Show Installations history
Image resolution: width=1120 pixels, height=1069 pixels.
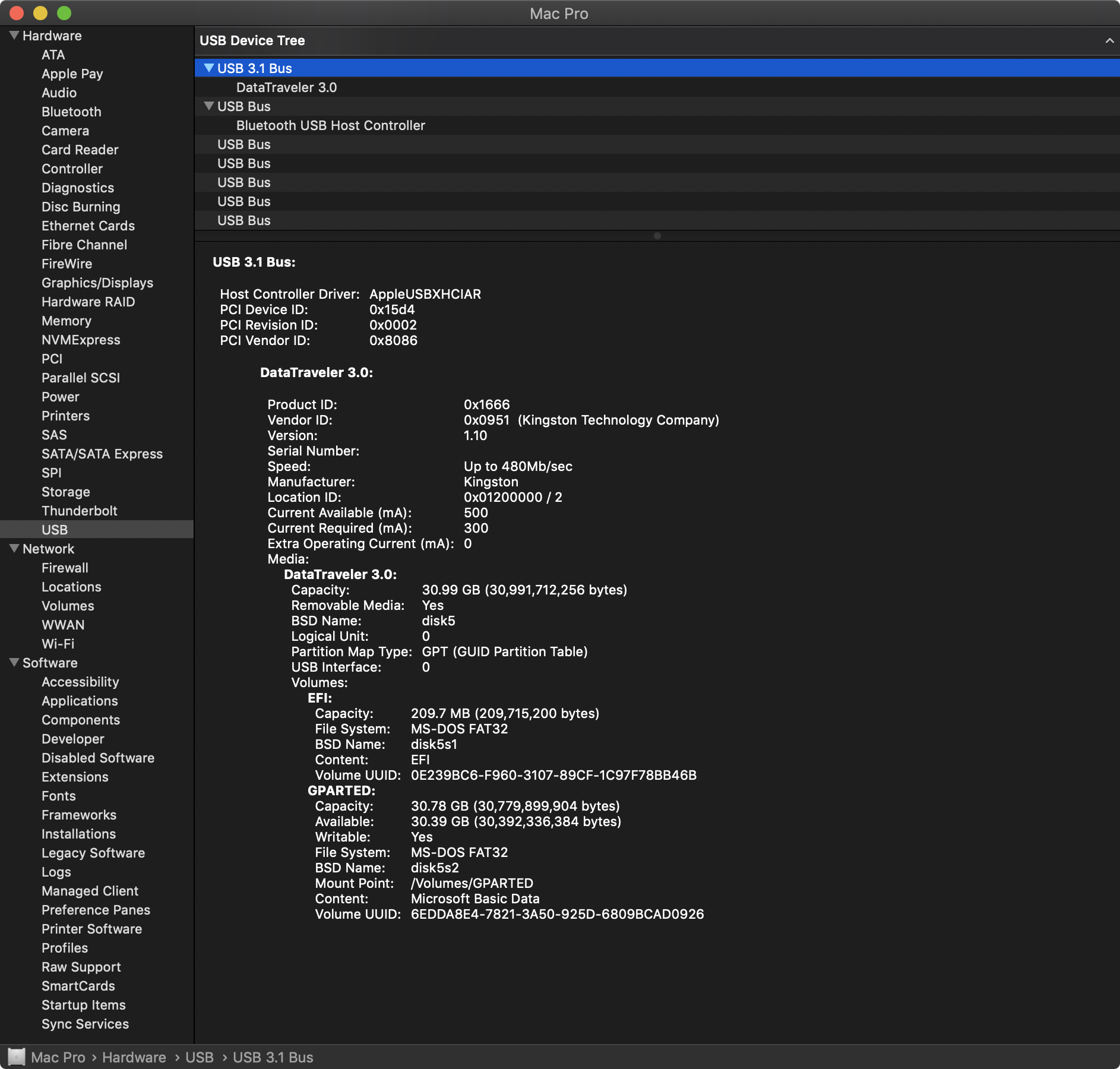[78, 834]
